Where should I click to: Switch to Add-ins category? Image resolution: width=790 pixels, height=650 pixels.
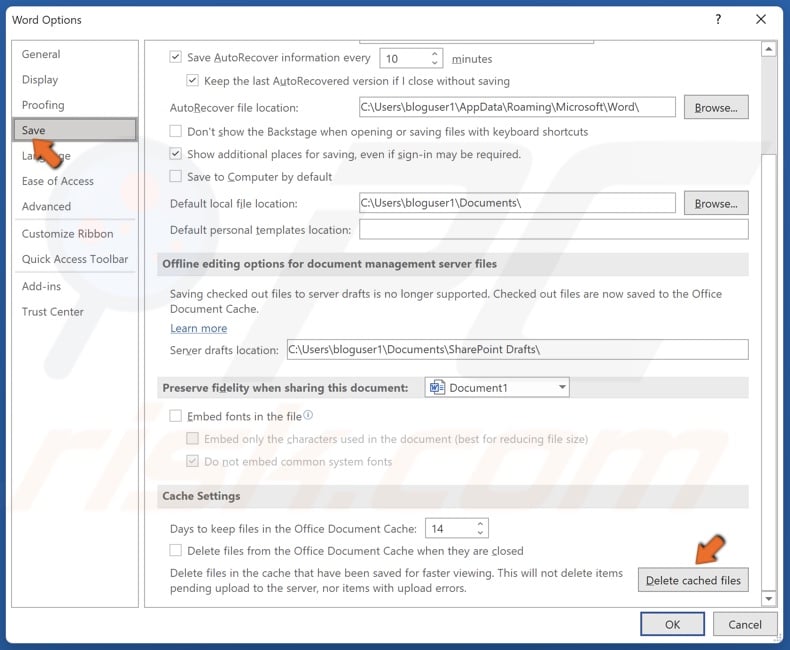pos(75,286)
